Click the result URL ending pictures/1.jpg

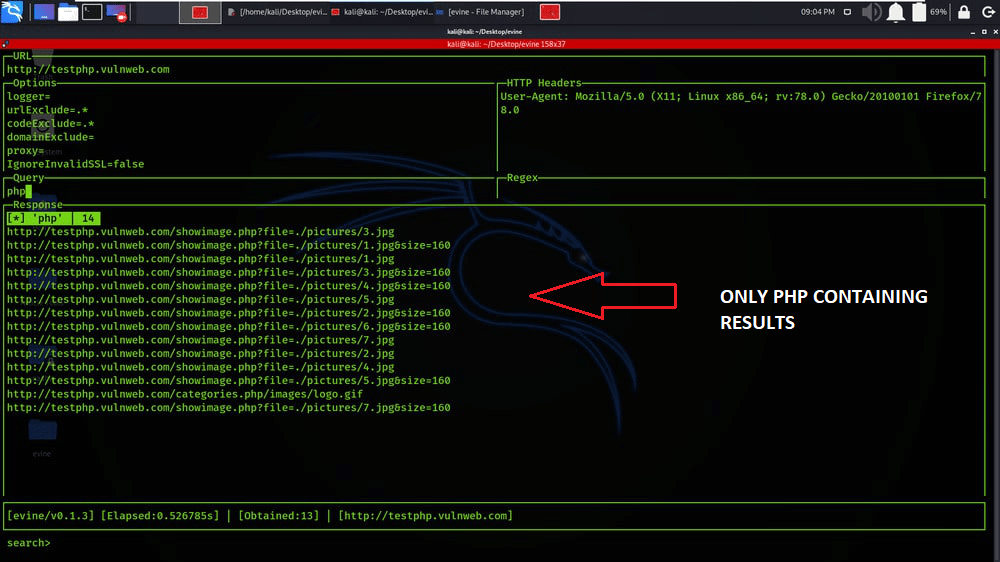pyautogui.click(x=200, y=259)
